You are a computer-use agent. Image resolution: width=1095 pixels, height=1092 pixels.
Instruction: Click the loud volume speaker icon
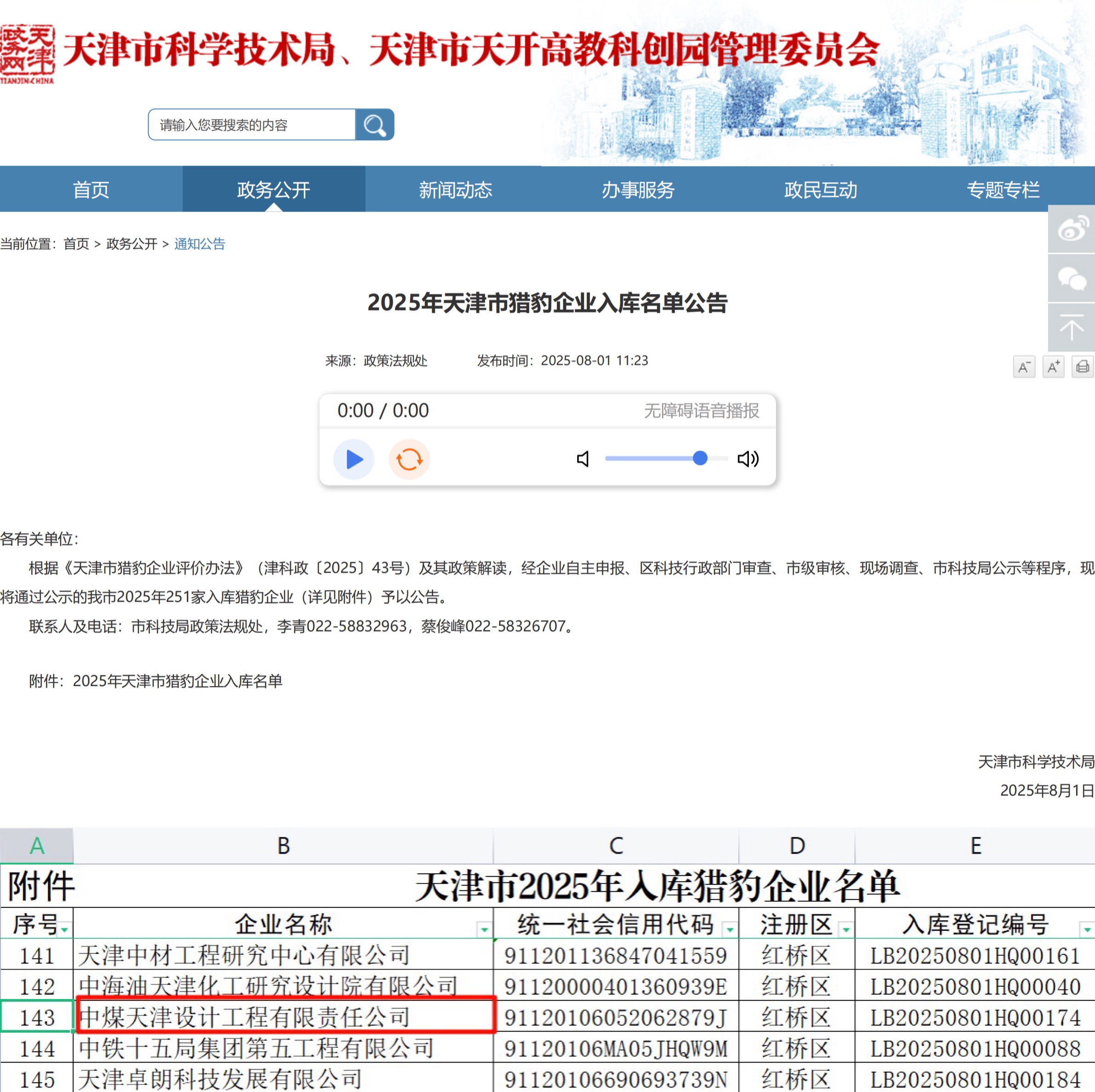coord(747,459)
